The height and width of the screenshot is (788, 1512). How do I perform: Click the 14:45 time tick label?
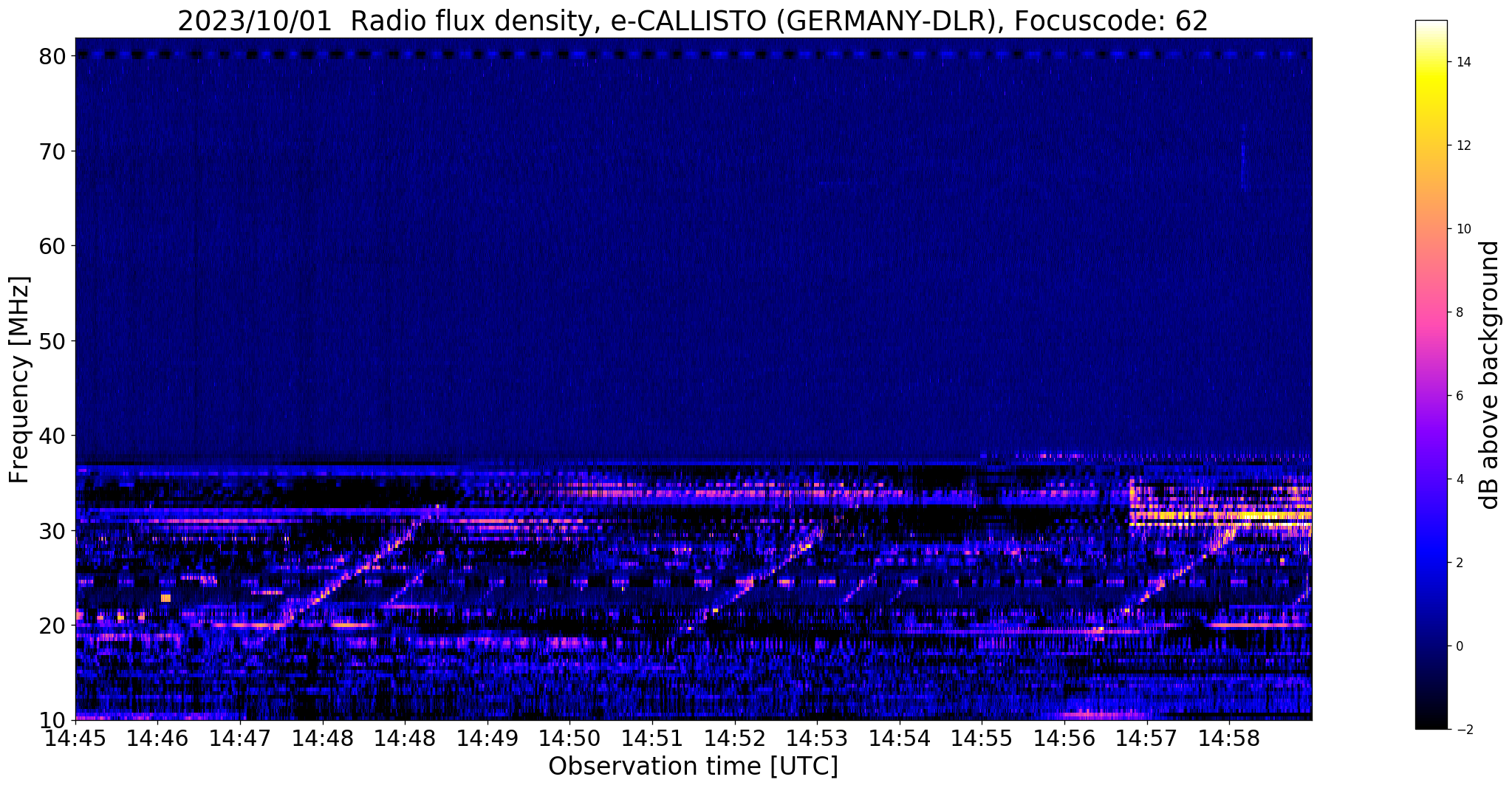pyautogui.click(x=75, y=739)
